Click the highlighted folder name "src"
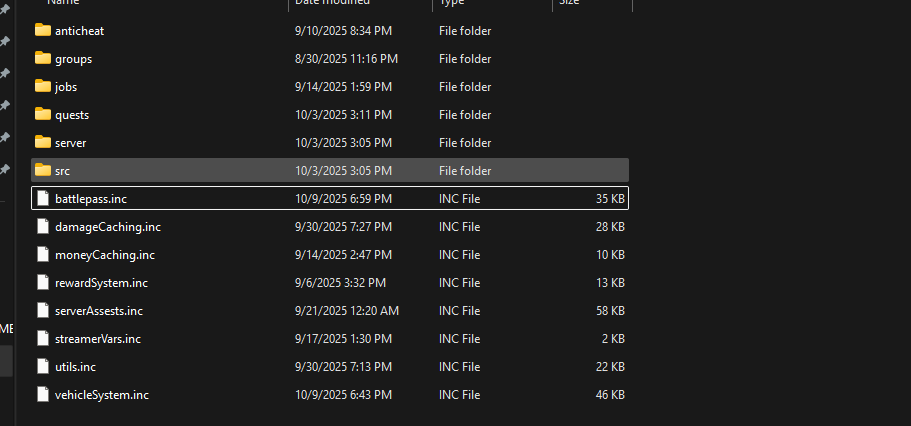 point(63,171)
